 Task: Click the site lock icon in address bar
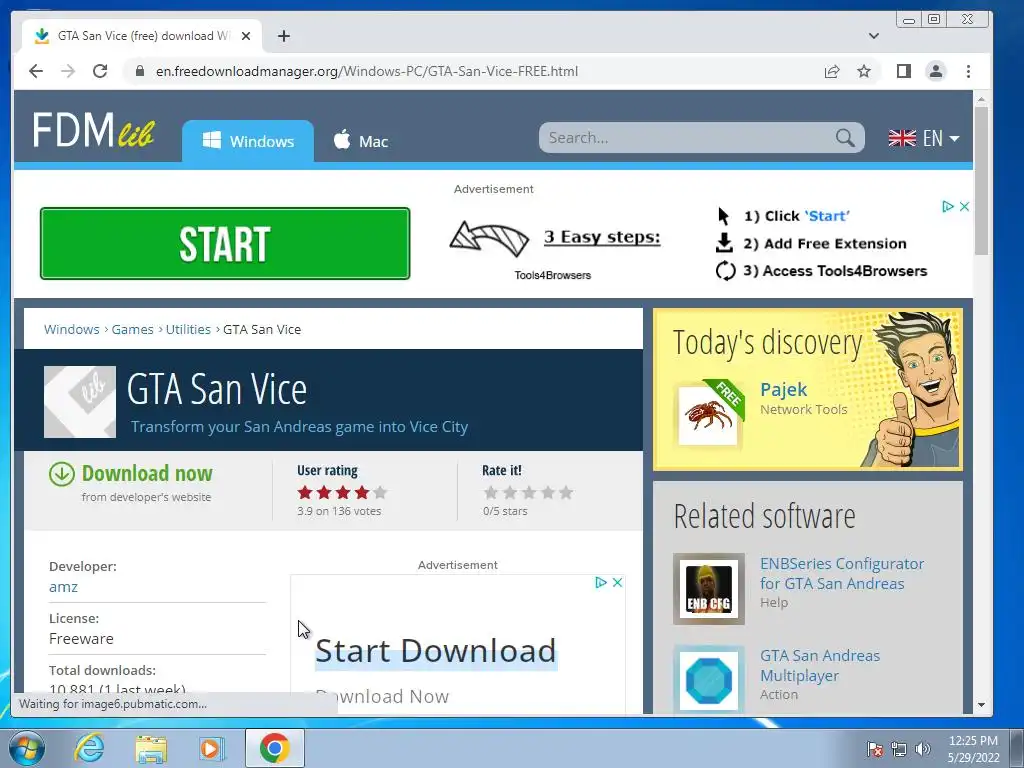[139, 71]
